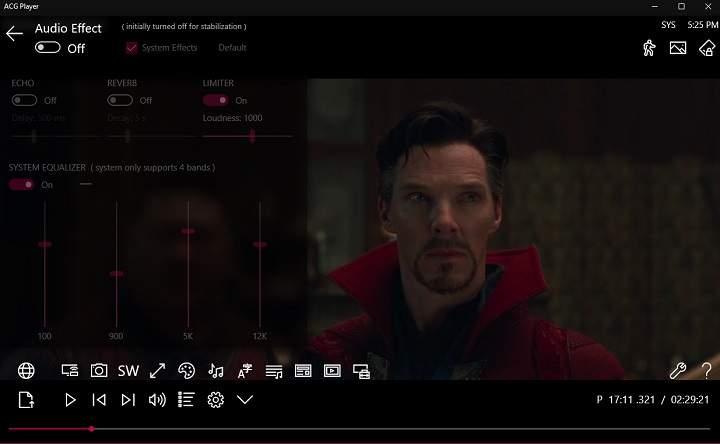The width and height of the screenshot is (720, 444).
Task: Open the music playlist lines icon
Action: tap(274, 371)
